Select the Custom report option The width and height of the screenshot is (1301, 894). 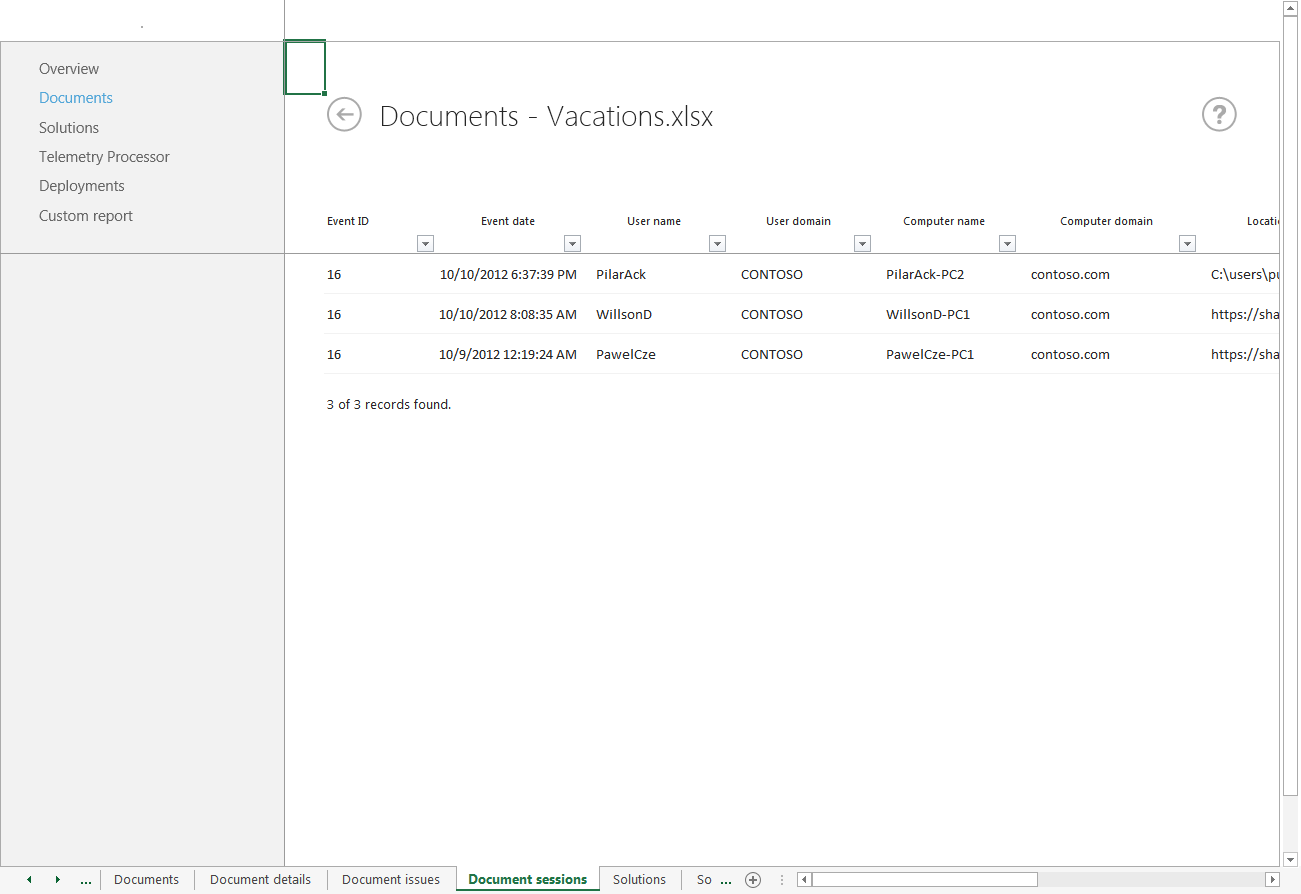(x=85, y=215)
